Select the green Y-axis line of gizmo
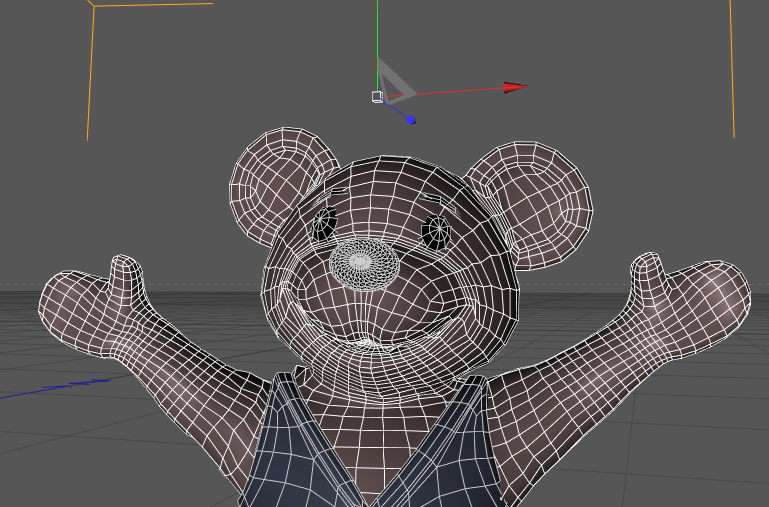The image size is (769, 507). [377, 45]
